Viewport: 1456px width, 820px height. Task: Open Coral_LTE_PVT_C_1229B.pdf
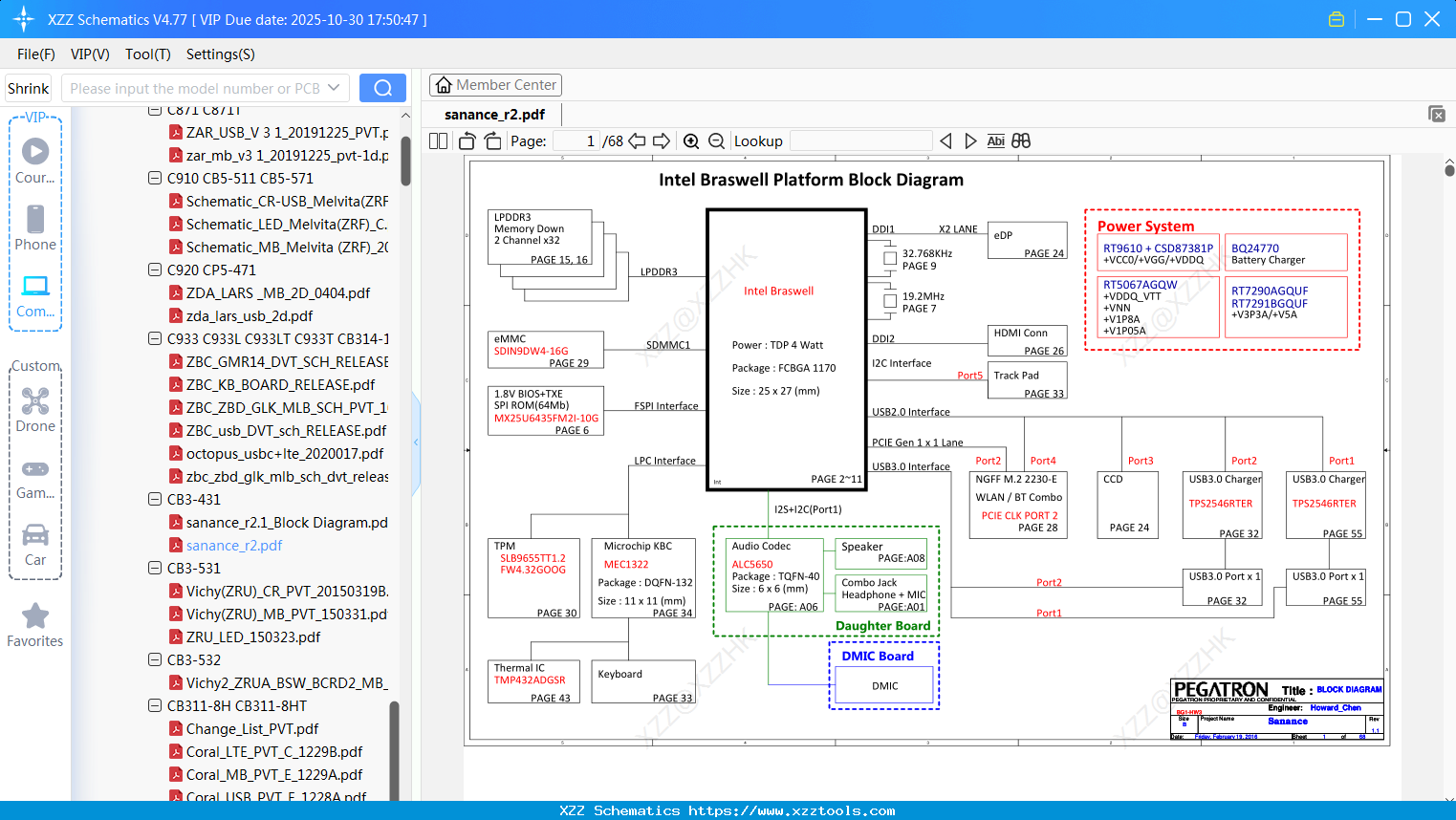pos(274,752)
